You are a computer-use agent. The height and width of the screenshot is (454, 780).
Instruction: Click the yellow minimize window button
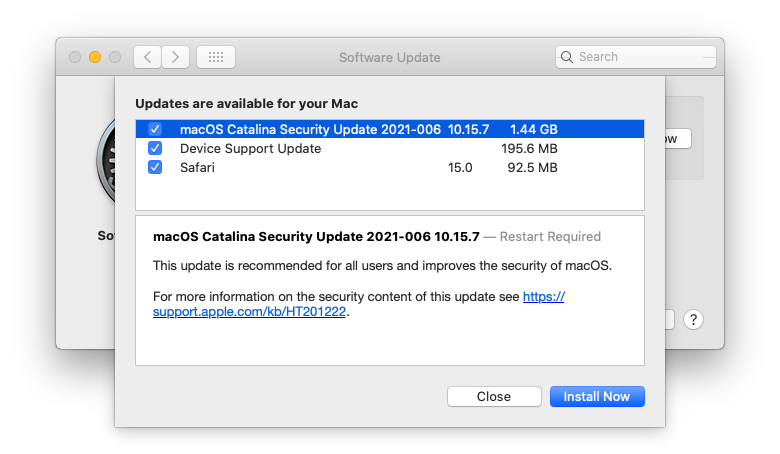click(x=95, y=57)
